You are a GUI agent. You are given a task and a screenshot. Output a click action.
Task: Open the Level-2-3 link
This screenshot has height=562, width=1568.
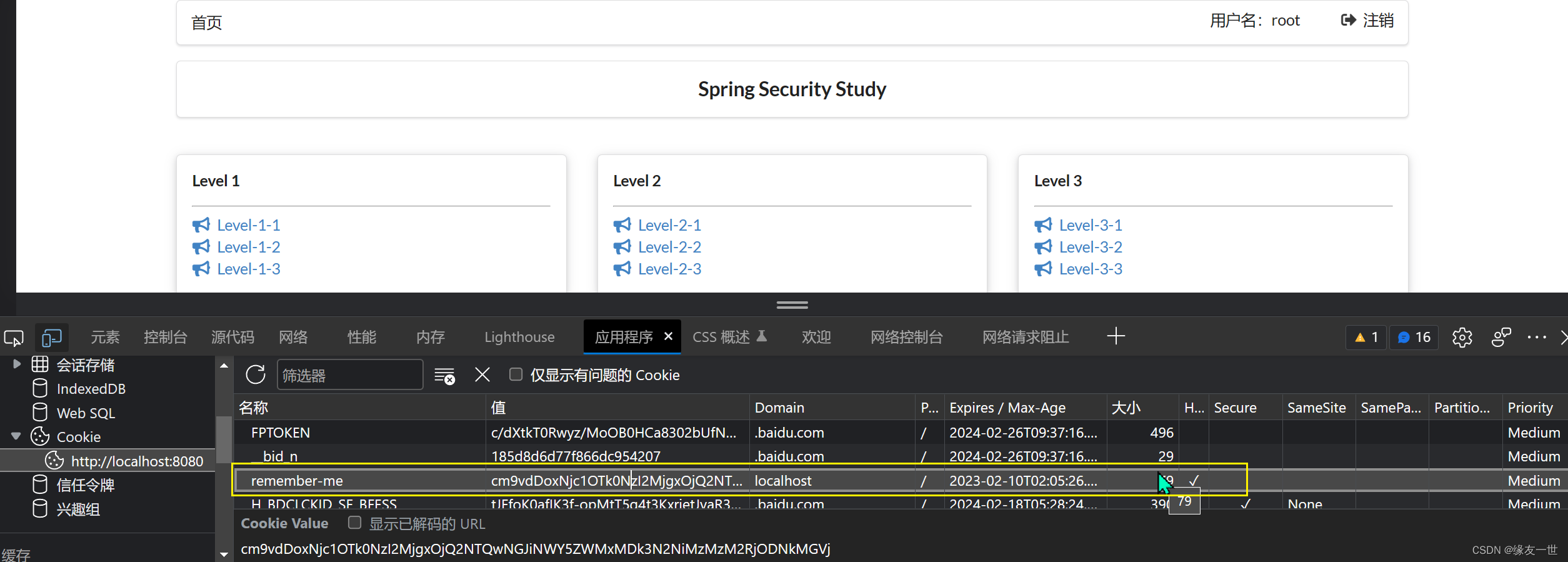coord(669,269)
